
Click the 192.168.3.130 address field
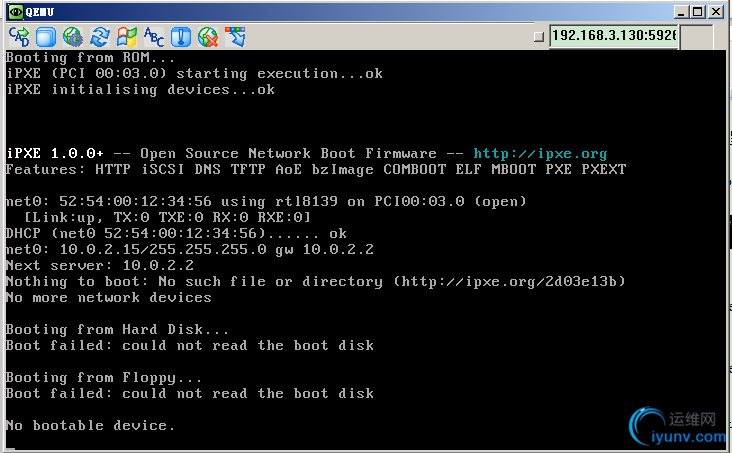pyautogui.click(x=613, y=35)
